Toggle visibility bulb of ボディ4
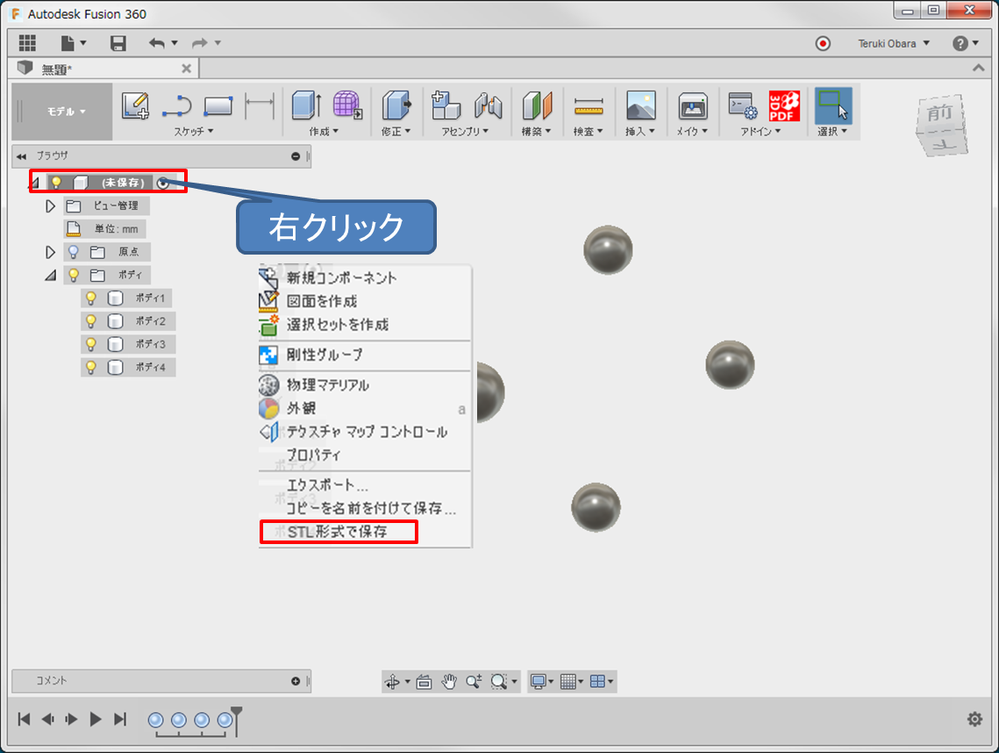This screenshot has width=999, height=753. click(x=90, y=368)
